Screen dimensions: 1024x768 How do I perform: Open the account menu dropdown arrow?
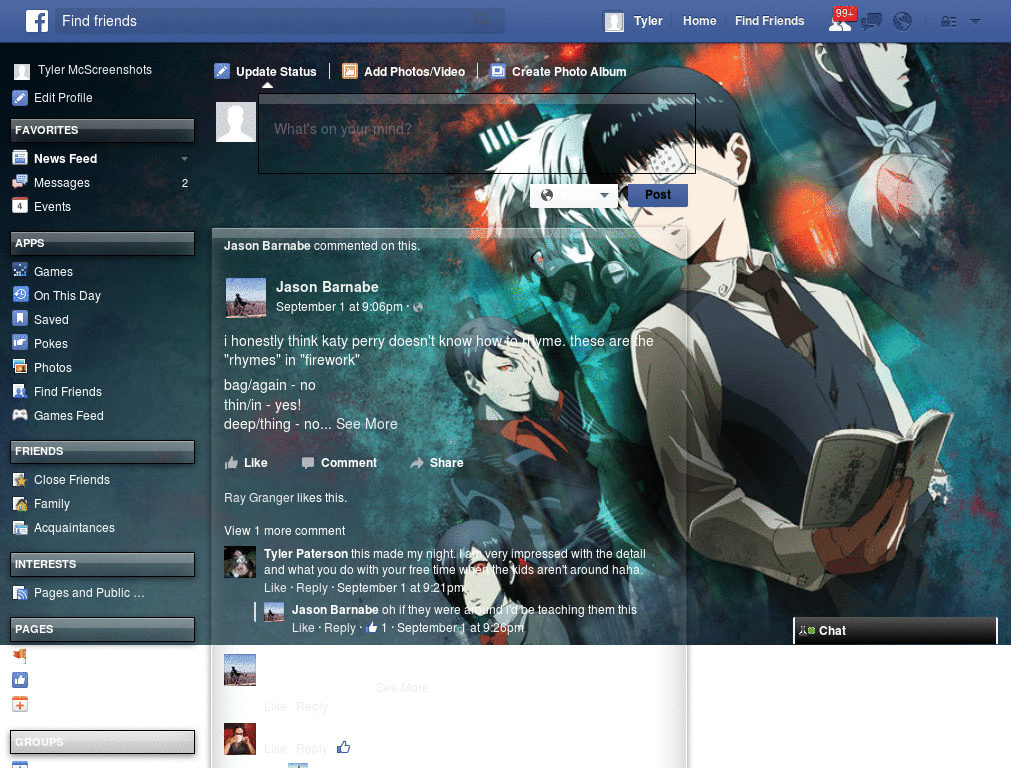pyautogui.click(x=975, y=22)
